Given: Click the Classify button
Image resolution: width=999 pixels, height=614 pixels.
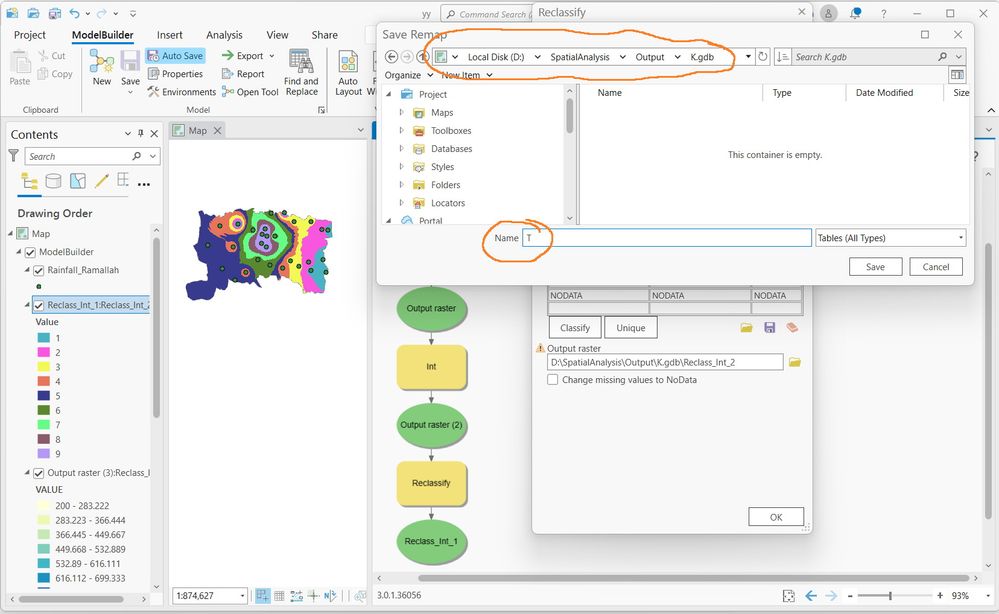Looking at the screenshot, I should [x=575, y=327].
